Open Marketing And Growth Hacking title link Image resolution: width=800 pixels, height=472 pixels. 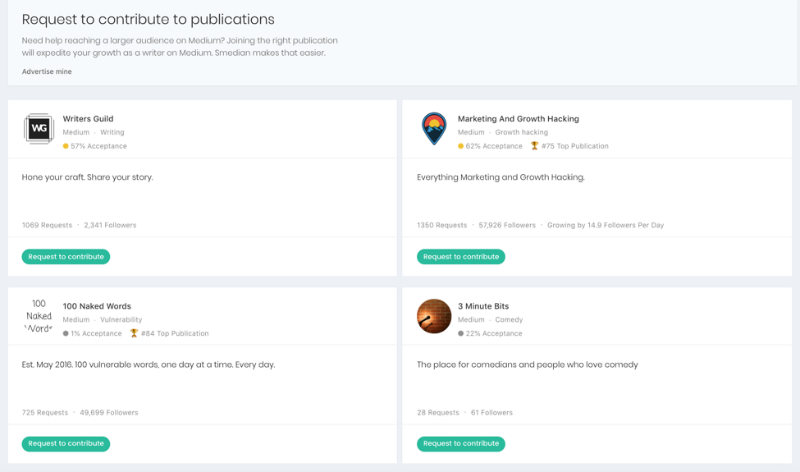click(518, 119)
